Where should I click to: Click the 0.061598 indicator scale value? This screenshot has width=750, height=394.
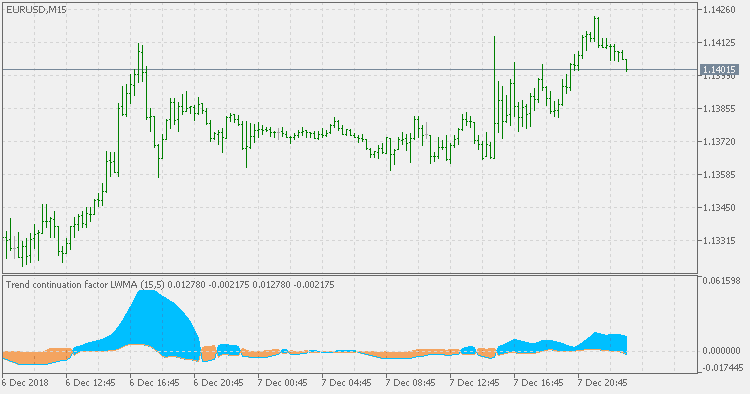point(722,281)
